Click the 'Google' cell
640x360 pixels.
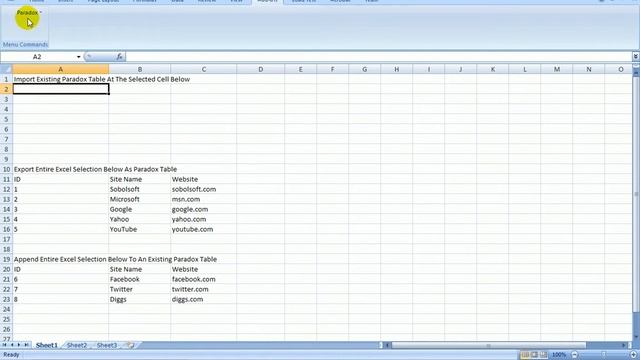(x=140, y=209)
